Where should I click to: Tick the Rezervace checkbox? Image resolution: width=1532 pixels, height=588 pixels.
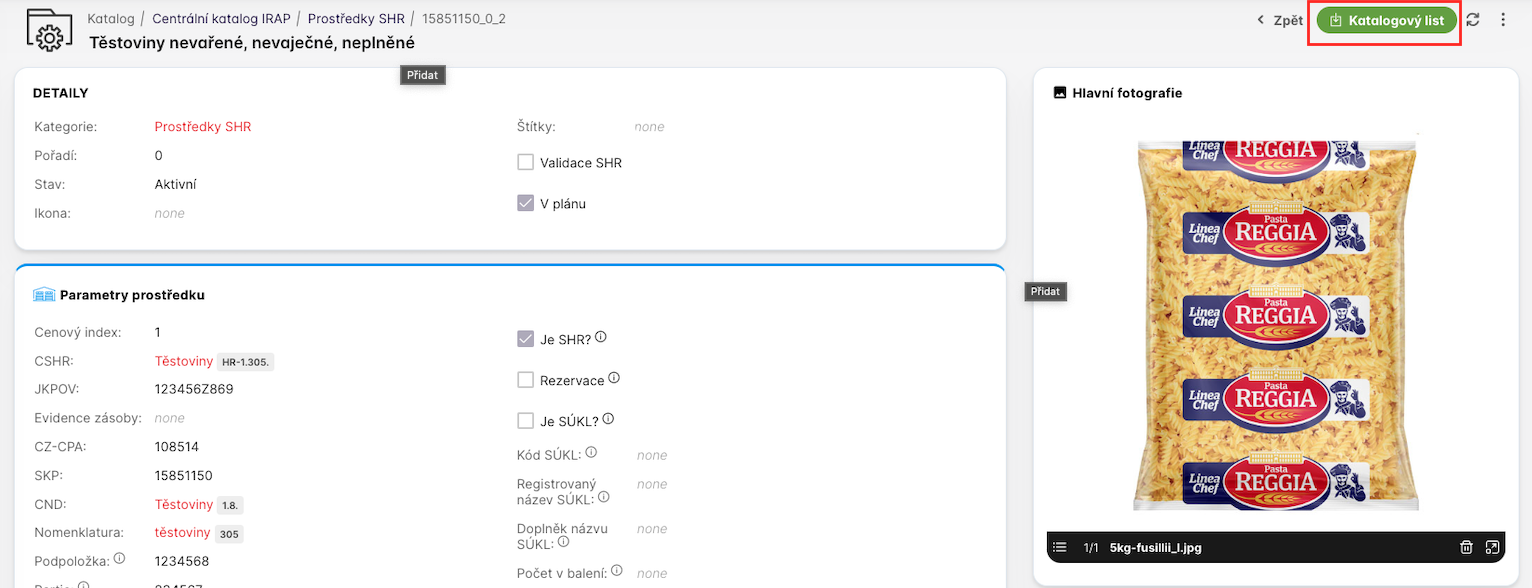tap(525, 380)
